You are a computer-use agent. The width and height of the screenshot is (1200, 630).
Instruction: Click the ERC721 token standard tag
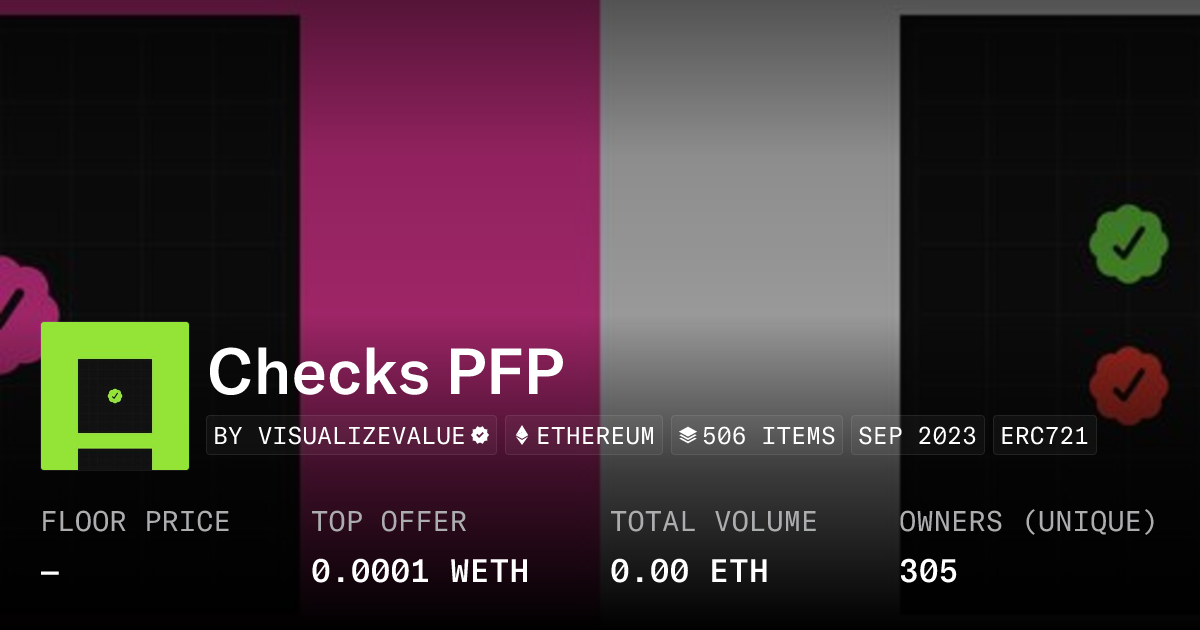tap(1044, 436)
